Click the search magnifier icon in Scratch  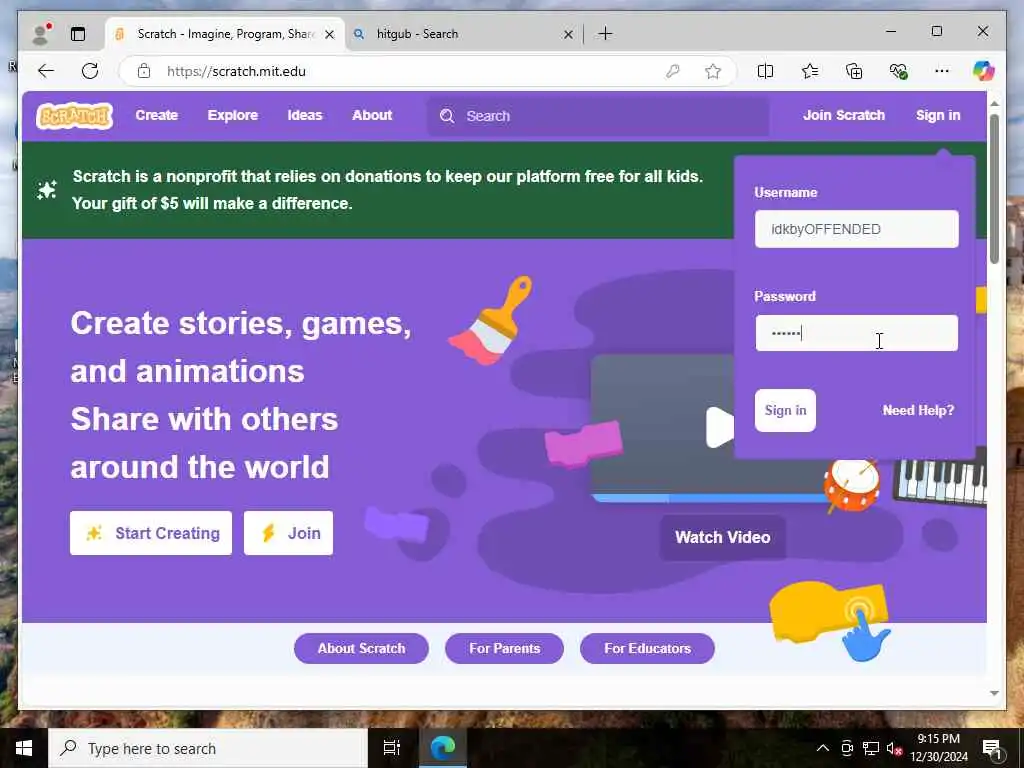(x=447, y=116)
